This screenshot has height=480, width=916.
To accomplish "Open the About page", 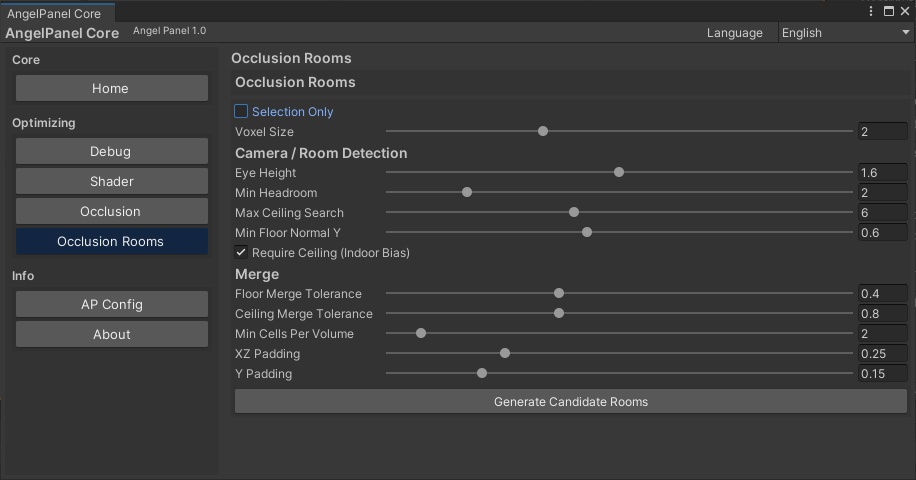I will coord(112,334).
